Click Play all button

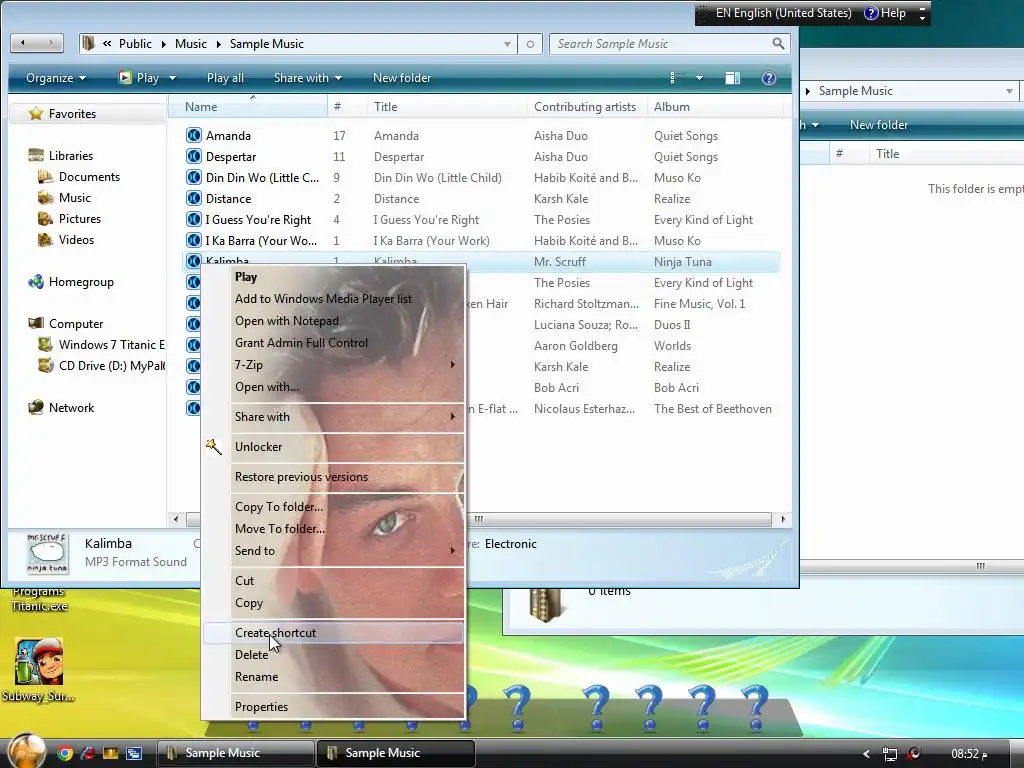pyautogui.click(x=225, y=78)
